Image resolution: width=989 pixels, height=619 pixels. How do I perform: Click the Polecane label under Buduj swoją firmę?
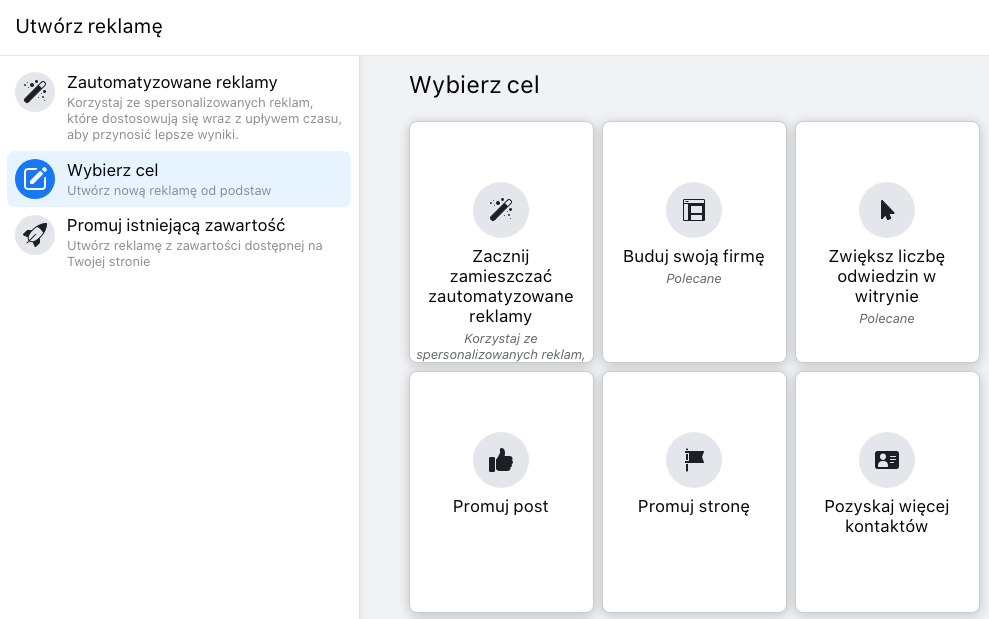(693, 279)
